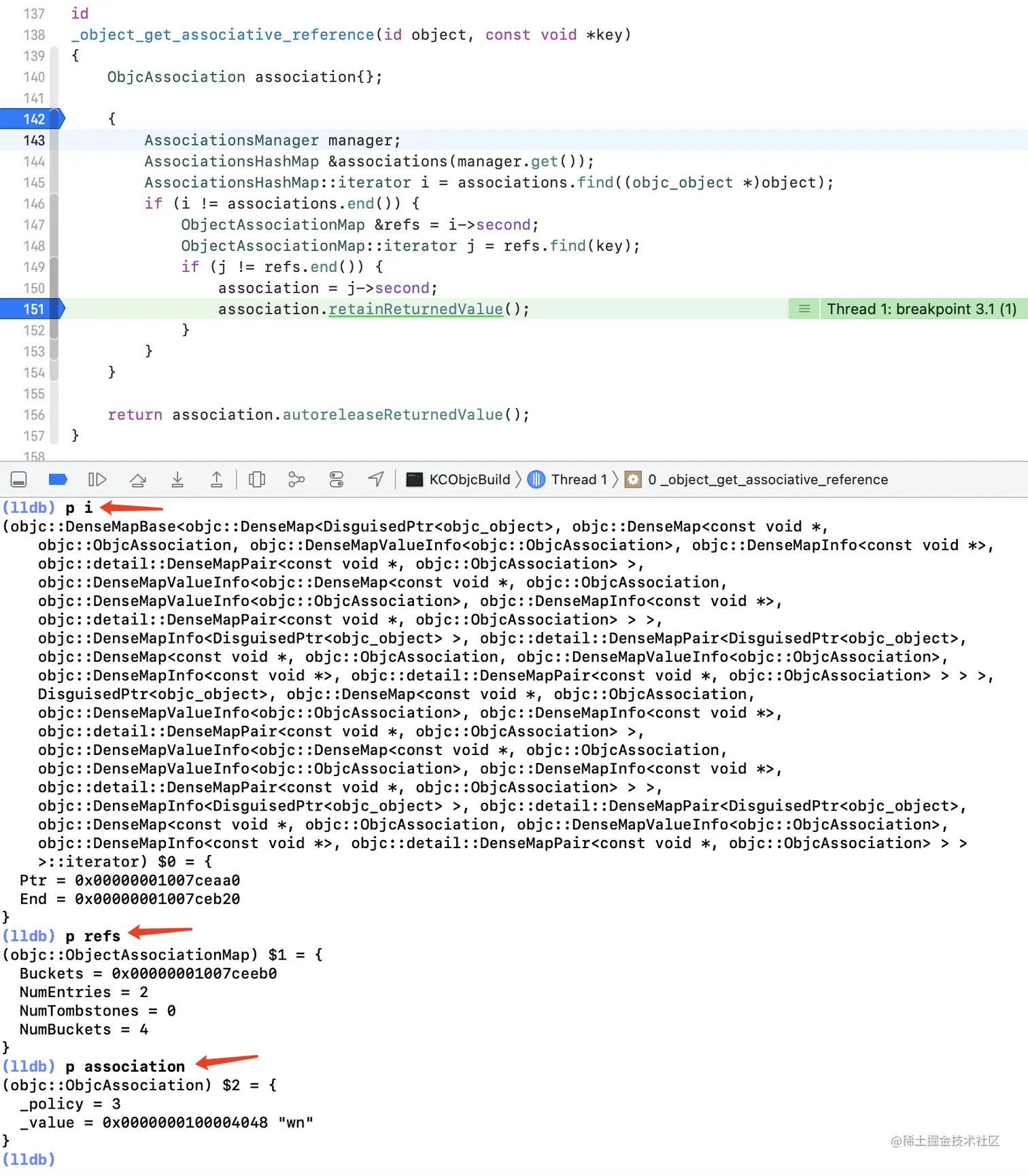This screenshot has height=1176, width=1028.
Task: Step over the current line
Action: click(138, 480)
